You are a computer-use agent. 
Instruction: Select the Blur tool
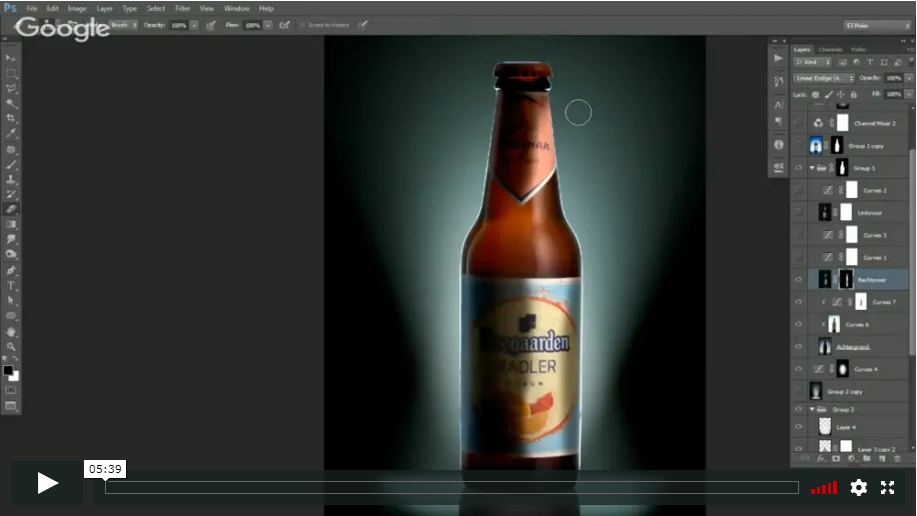coord(11,240)
